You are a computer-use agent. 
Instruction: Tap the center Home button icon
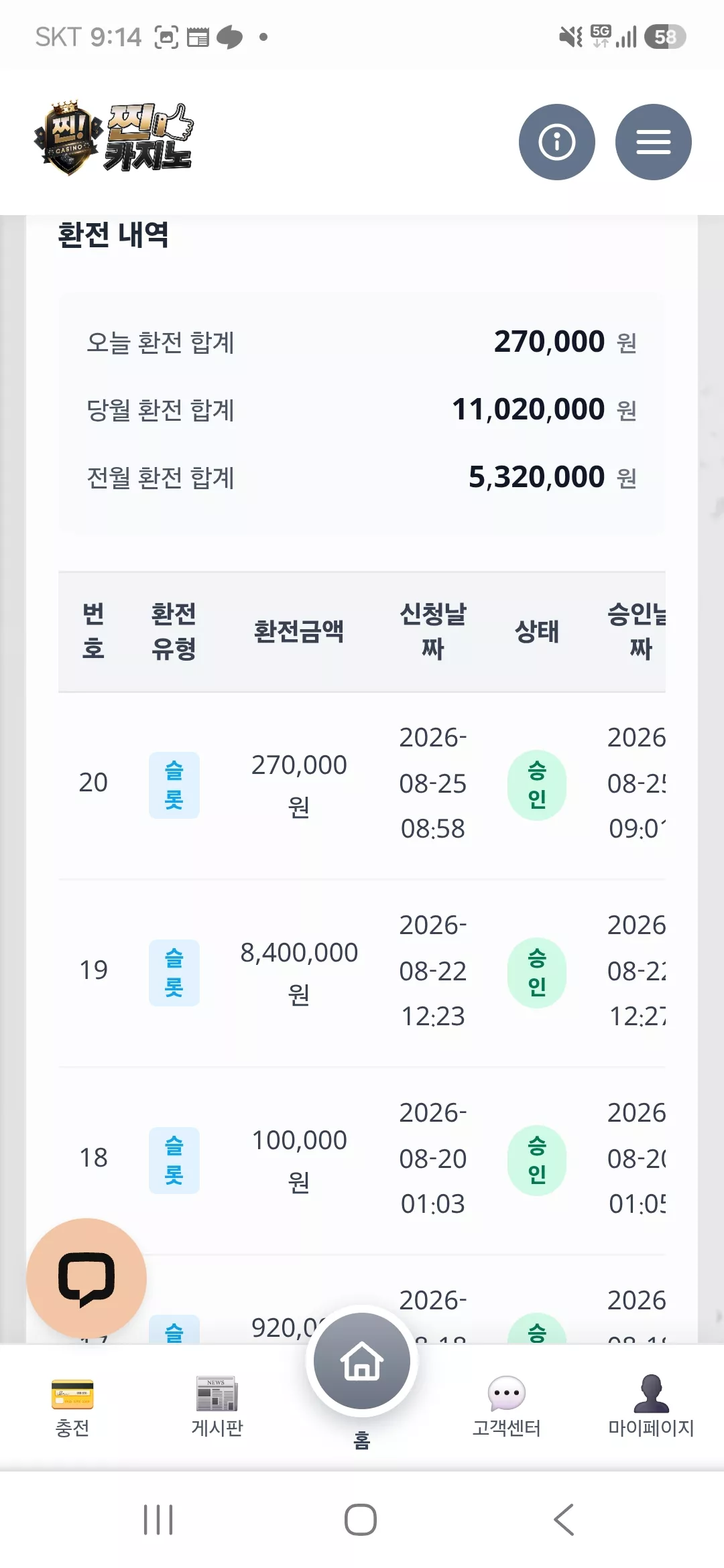(x=362, y=1361)
